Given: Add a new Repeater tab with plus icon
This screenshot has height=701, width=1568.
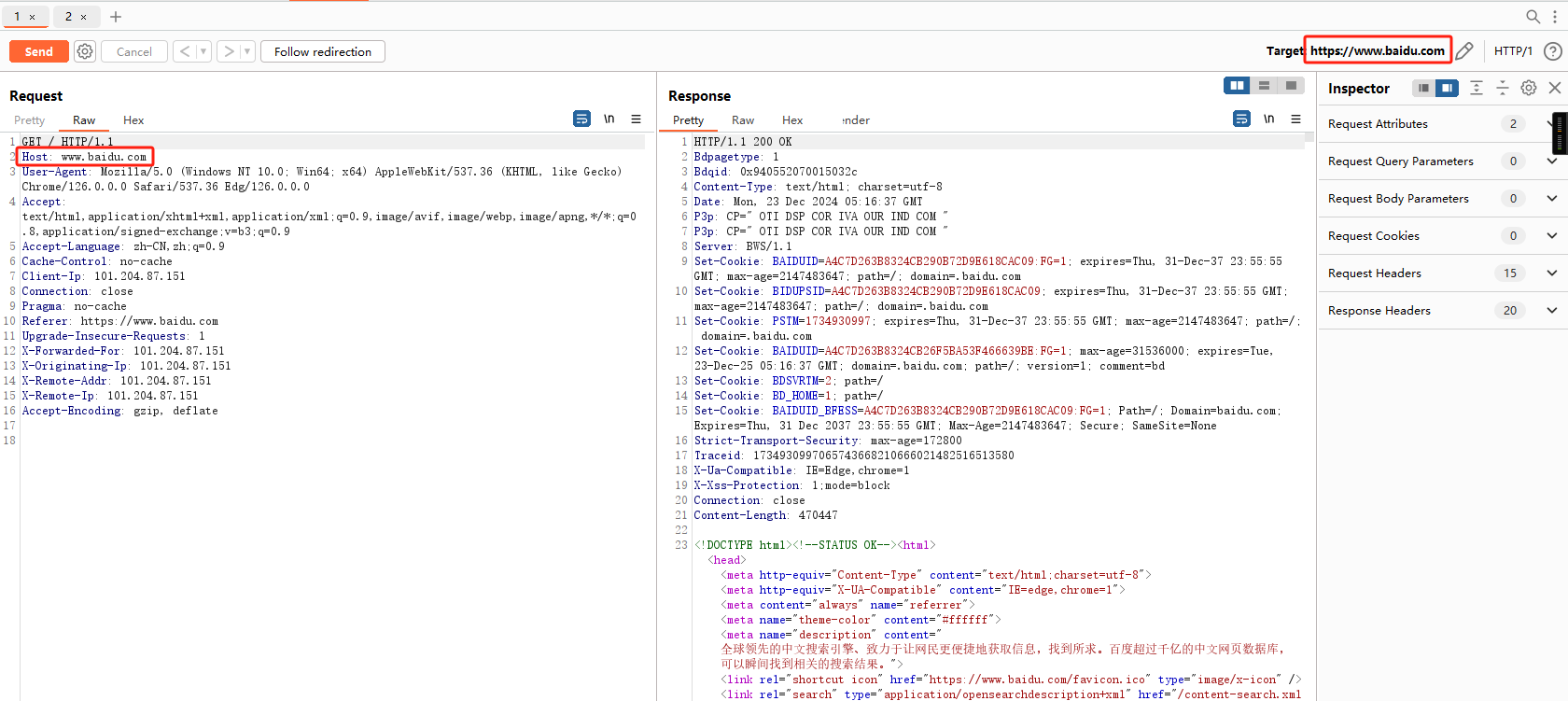Looking at the screenshot, I should pyautogui.click(x=116, y=17).
